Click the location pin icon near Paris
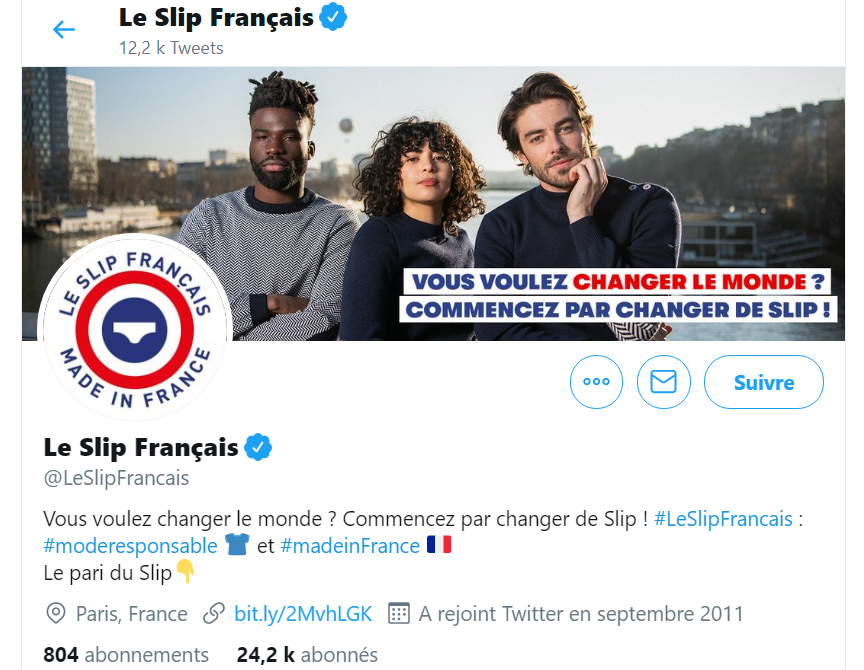This screenshot has width=864, height=670. coord(56,613)
